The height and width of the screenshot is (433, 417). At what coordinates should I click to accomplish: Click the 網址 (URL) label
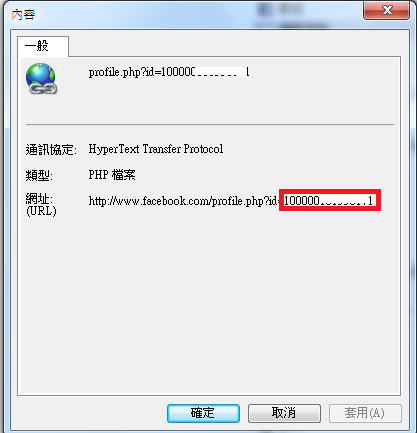(x=41, y=205)
